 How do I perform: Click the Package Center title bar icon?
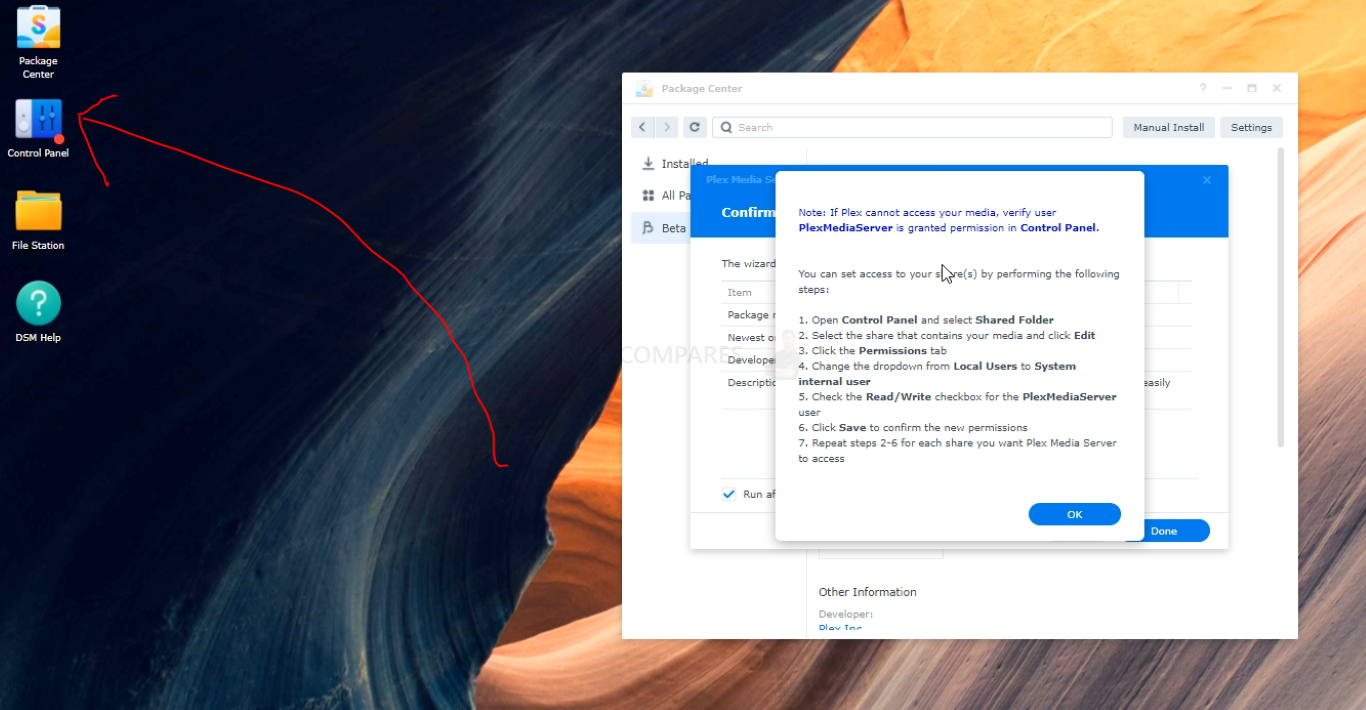[644, 88]
